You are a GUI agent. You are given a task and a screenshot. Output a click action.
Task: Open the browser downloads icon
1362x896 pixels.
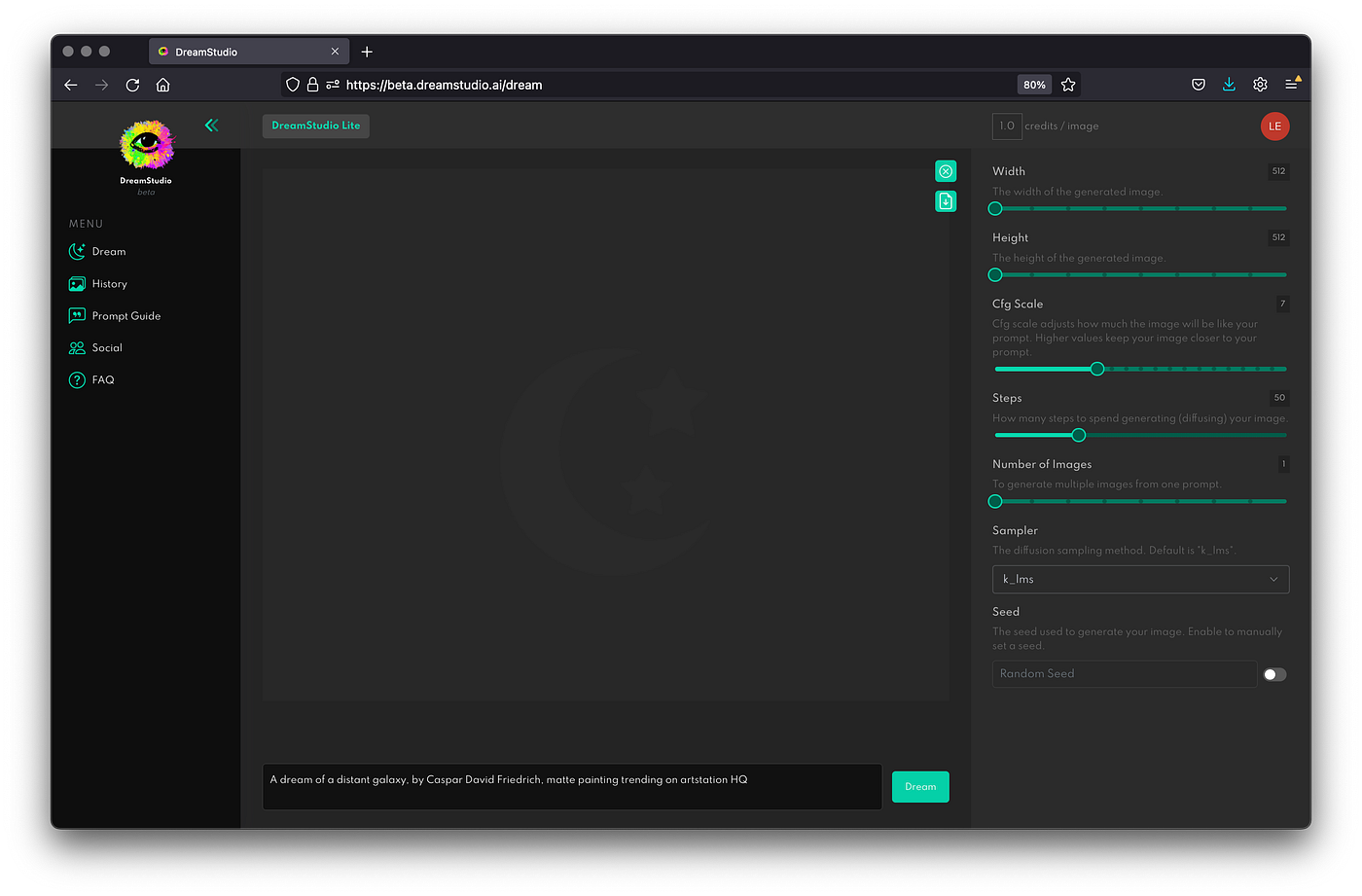pyautogui.click(x=1229, y=85)
